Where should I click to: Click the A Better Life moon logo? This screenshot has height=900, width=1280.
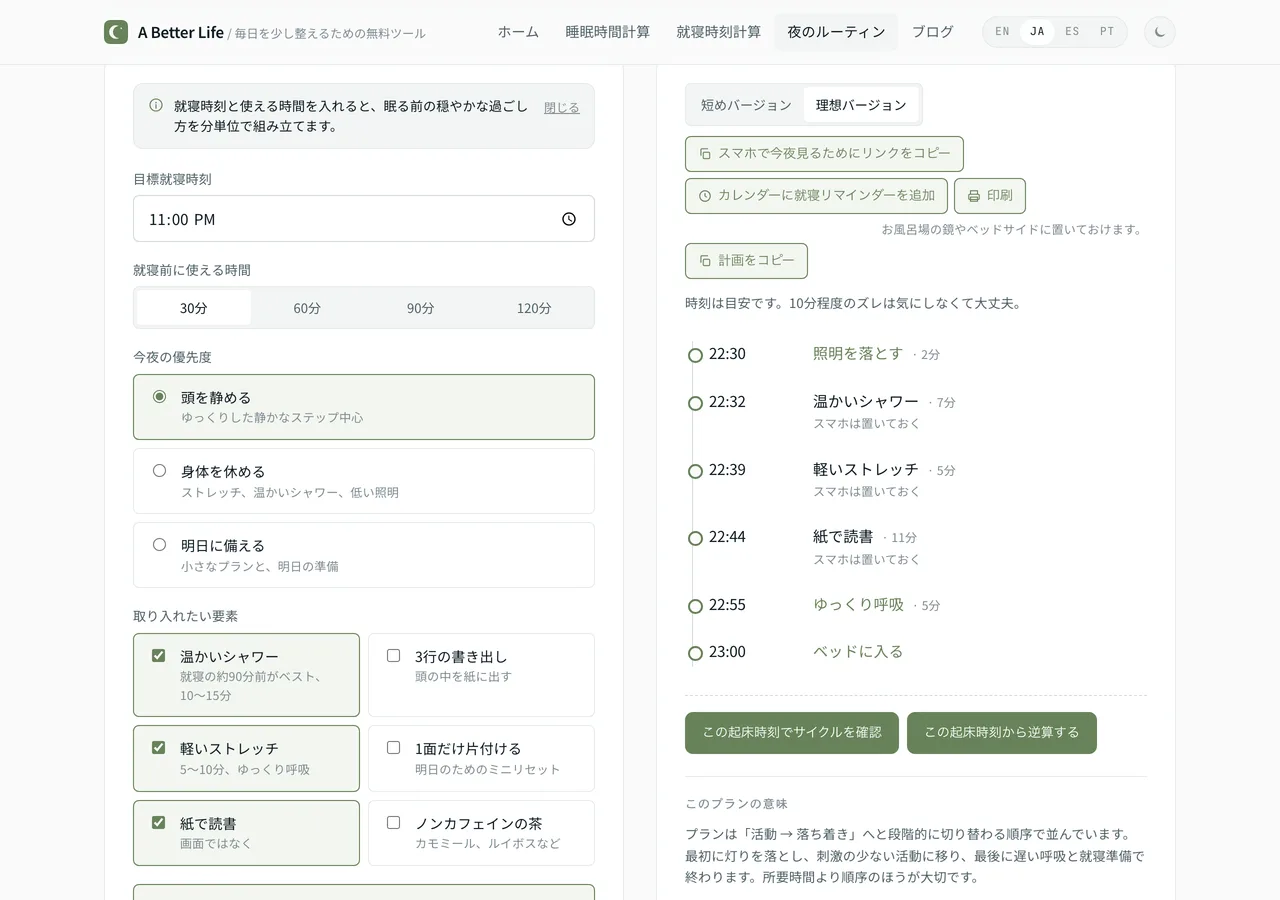(116, 32)
